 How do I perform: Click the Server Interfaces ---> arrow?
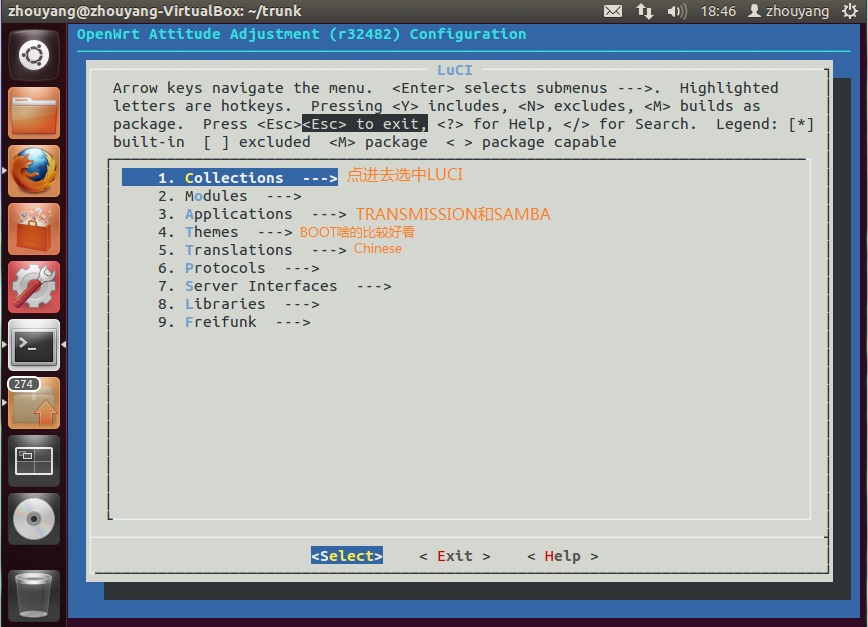[374, 287]
